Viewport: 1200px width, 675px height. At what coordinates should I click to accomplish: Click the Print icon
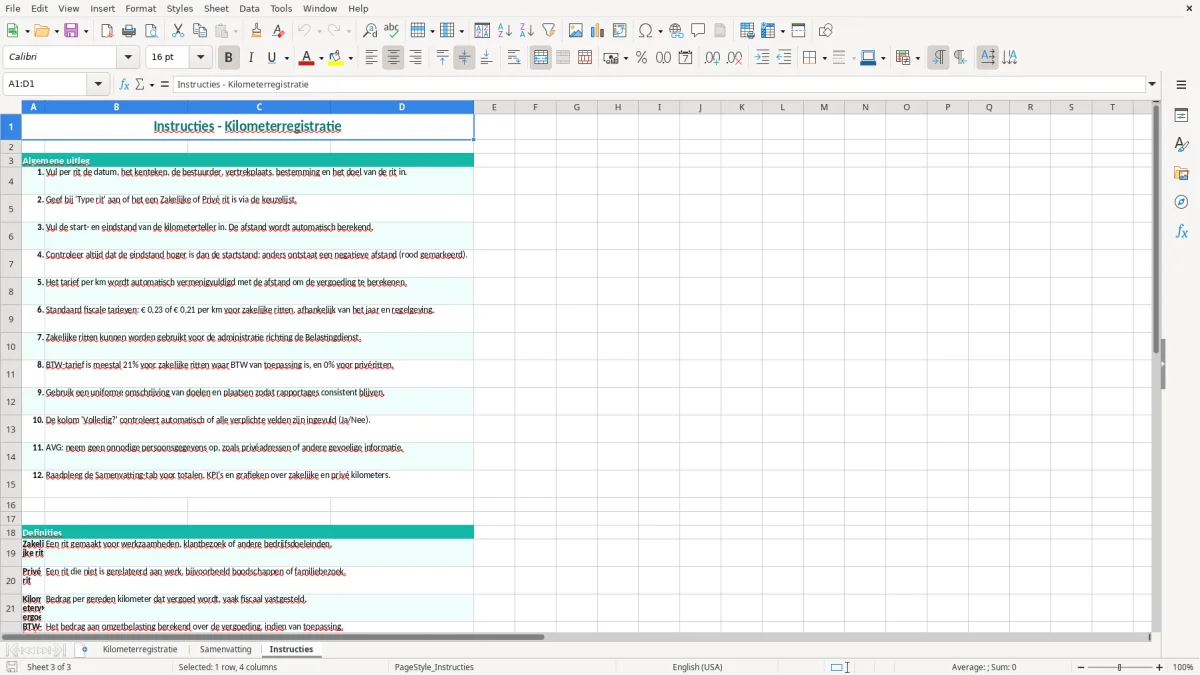[x=129, y=31]
